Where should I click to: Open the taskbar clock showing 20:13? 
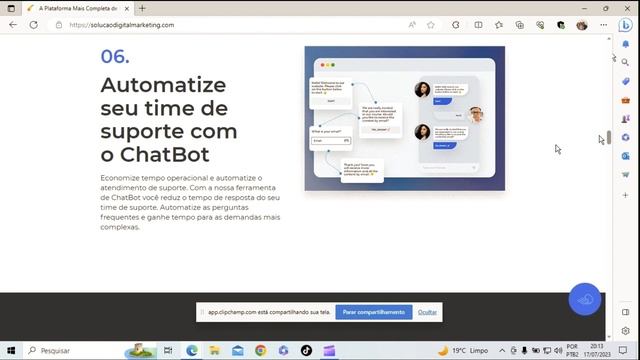[x=597, y=351]
